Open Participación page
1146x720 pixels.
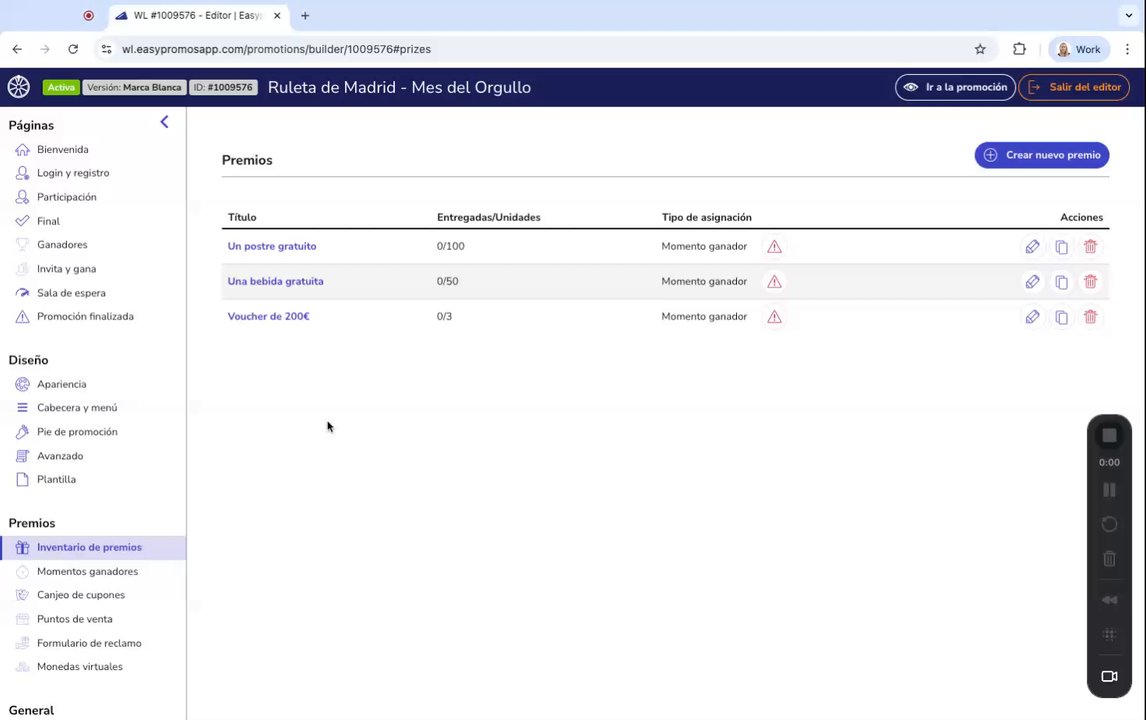click(67, 197)
